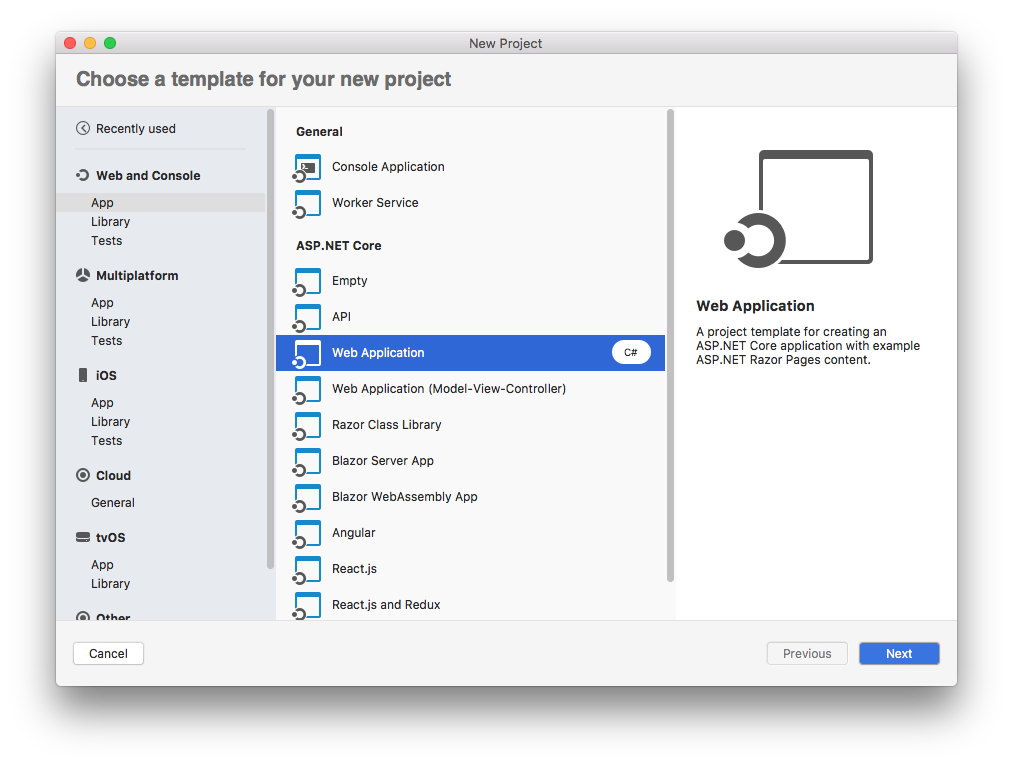
Task: Pick the Blazor Server App template icon
Action: pyautogui.click(x=306, y=461)
